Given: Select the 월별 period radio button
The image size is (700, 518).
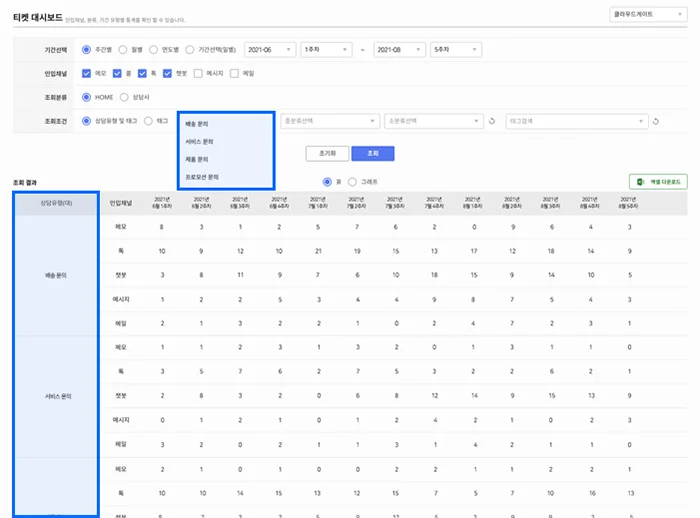Looking at the screenshot, I should click(123, 49).
